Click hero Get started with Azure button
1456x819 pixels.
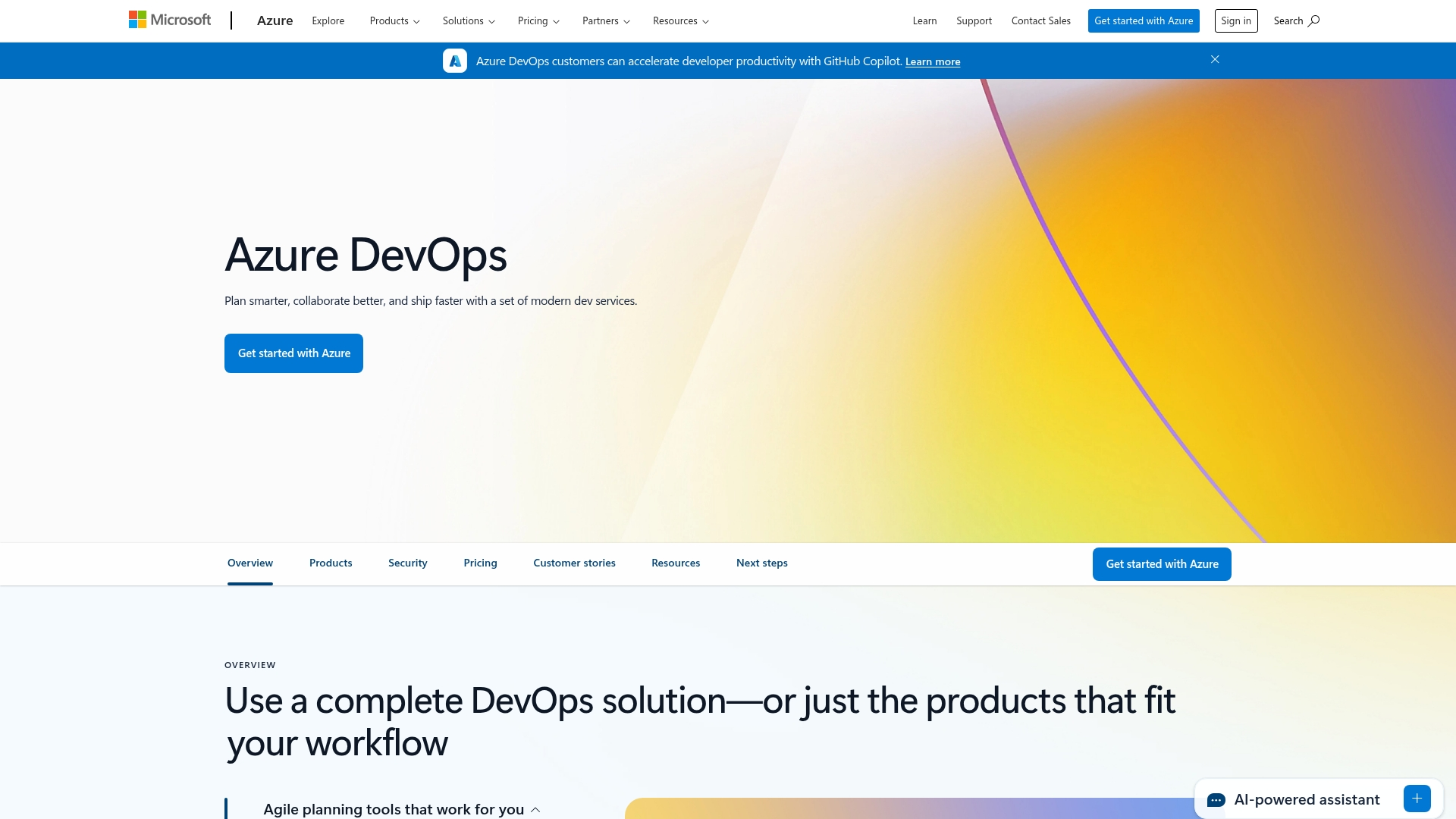click(x=293, y=353)
